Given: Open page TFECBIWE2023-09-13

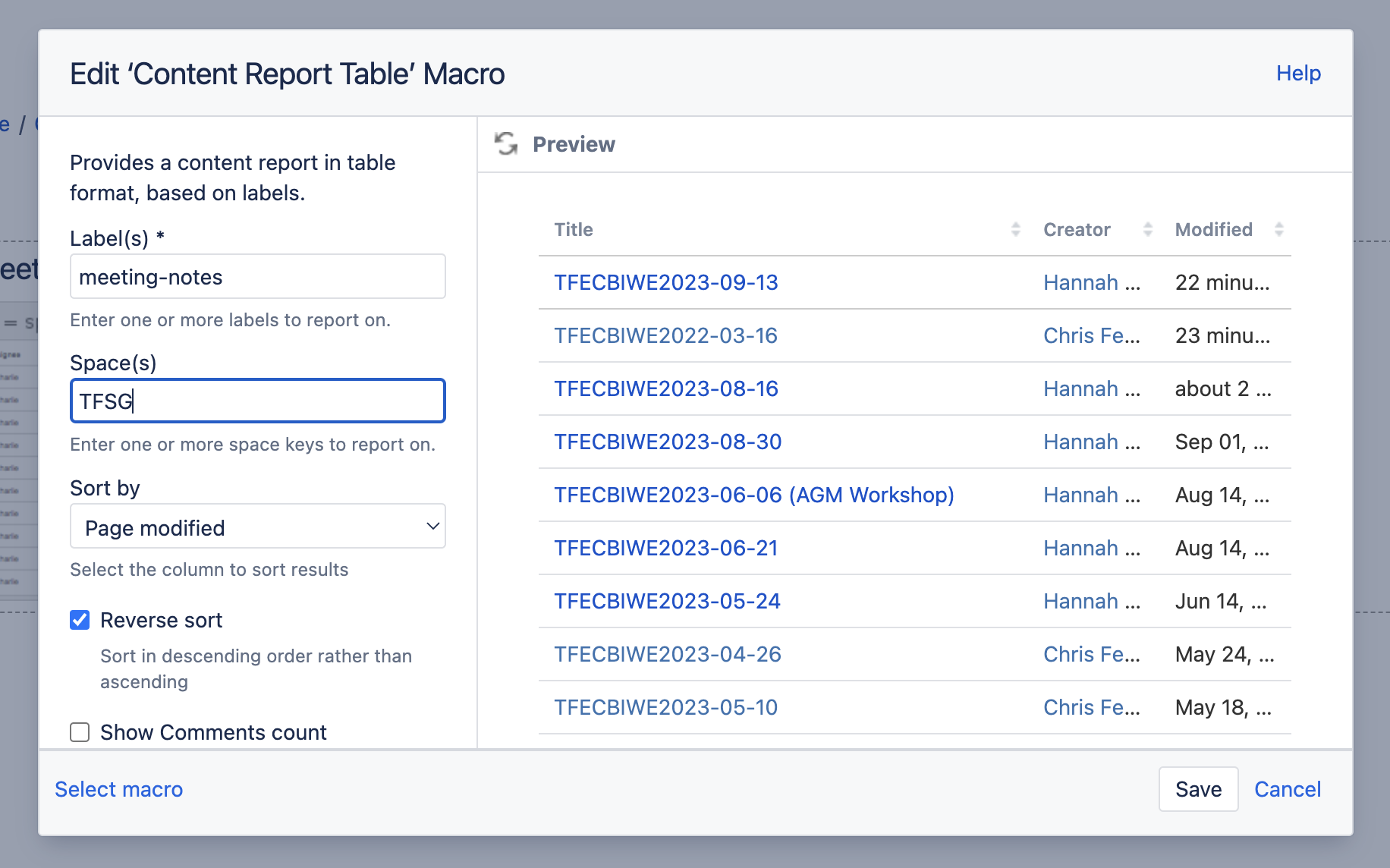Looking at the screenshot, I should point(666,282).
